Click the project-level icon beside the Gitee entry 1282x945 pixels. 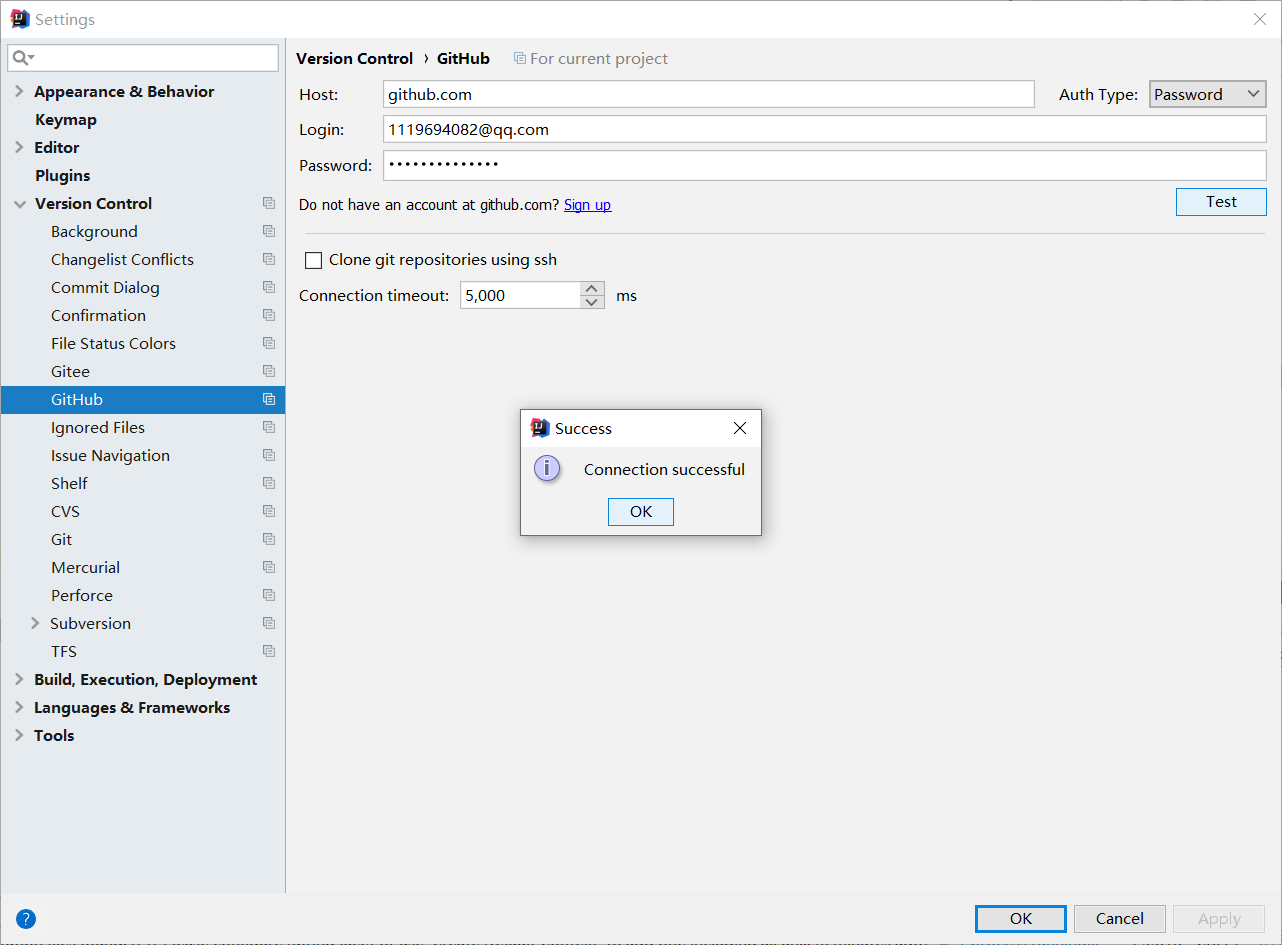pos(269,371)
